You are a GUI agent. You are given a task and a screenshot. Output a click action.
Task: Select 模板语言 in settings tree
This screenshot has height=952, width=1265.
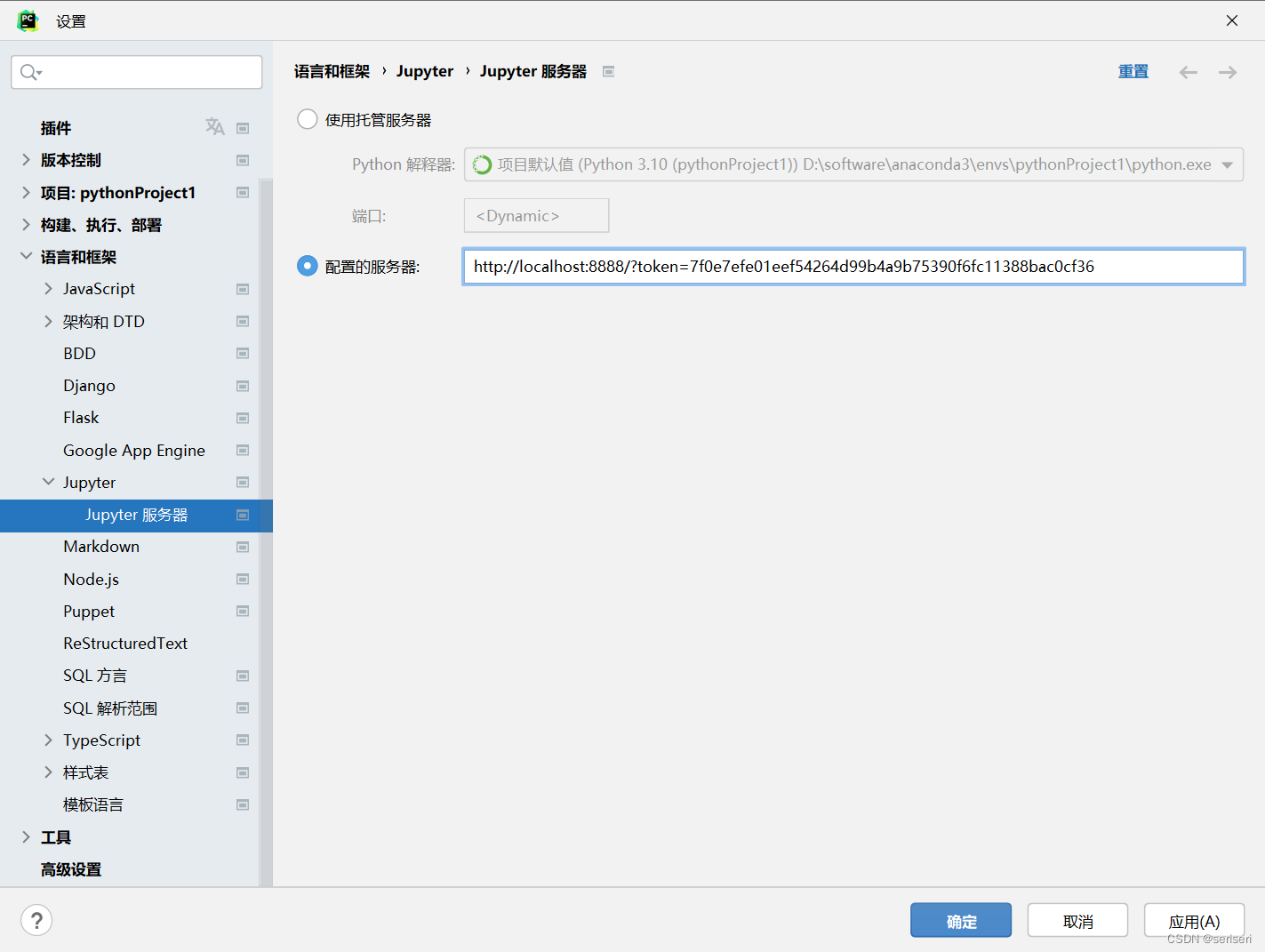[x=93, y=804]
